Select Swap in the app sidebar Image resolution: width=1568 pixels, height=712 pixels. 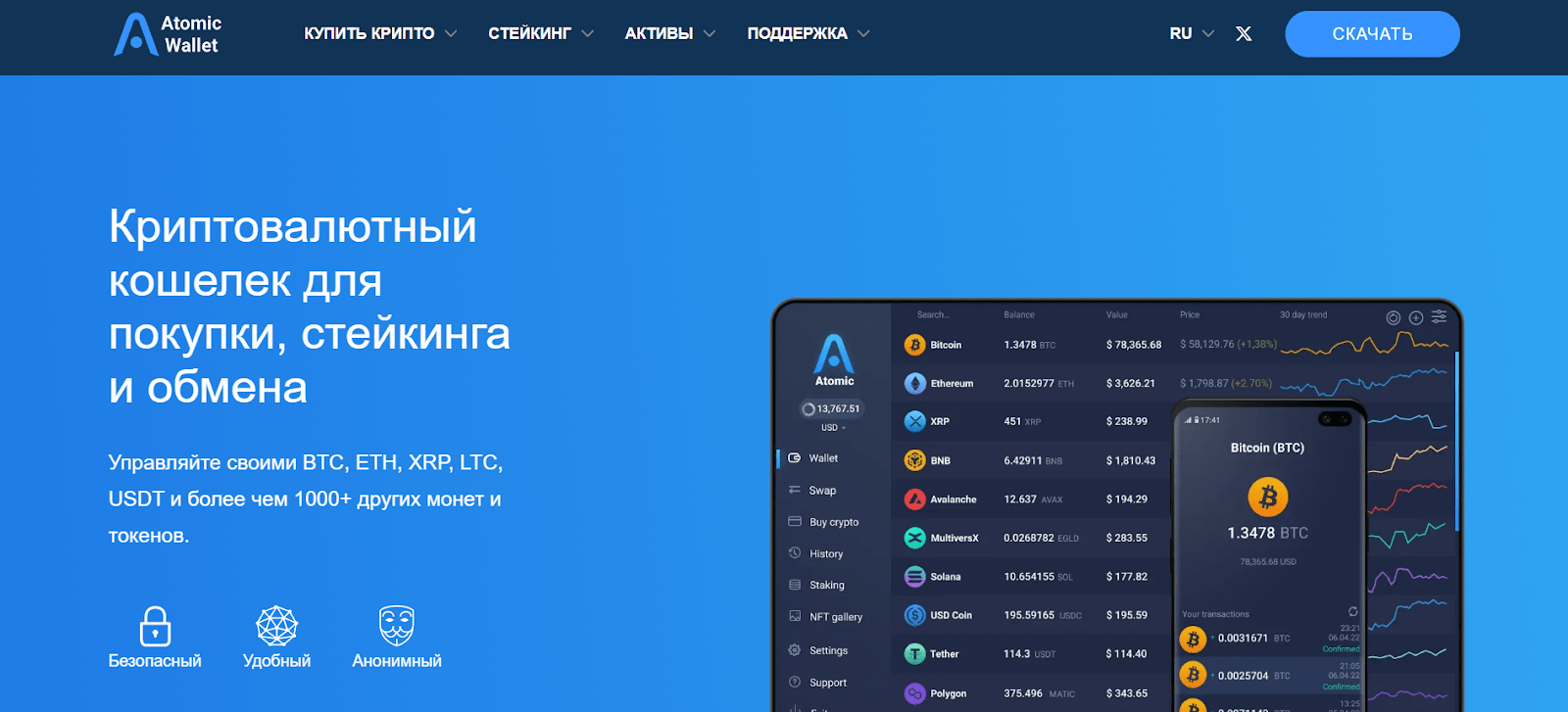812,491
